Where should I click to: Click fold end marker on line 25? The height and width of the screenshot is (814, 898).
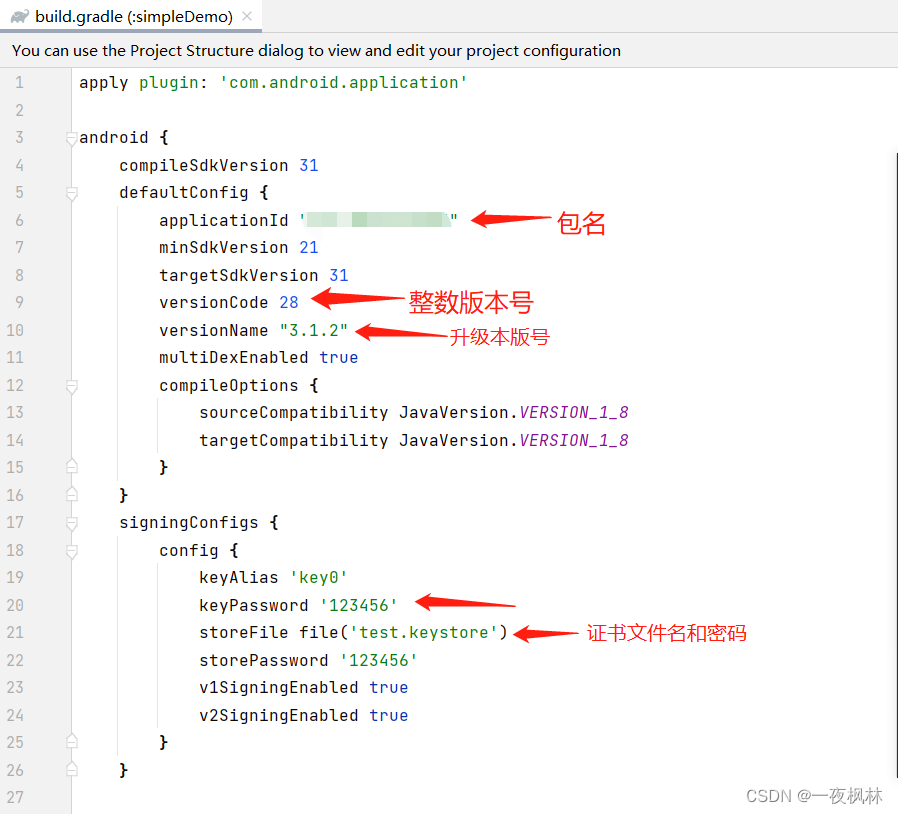72,741
